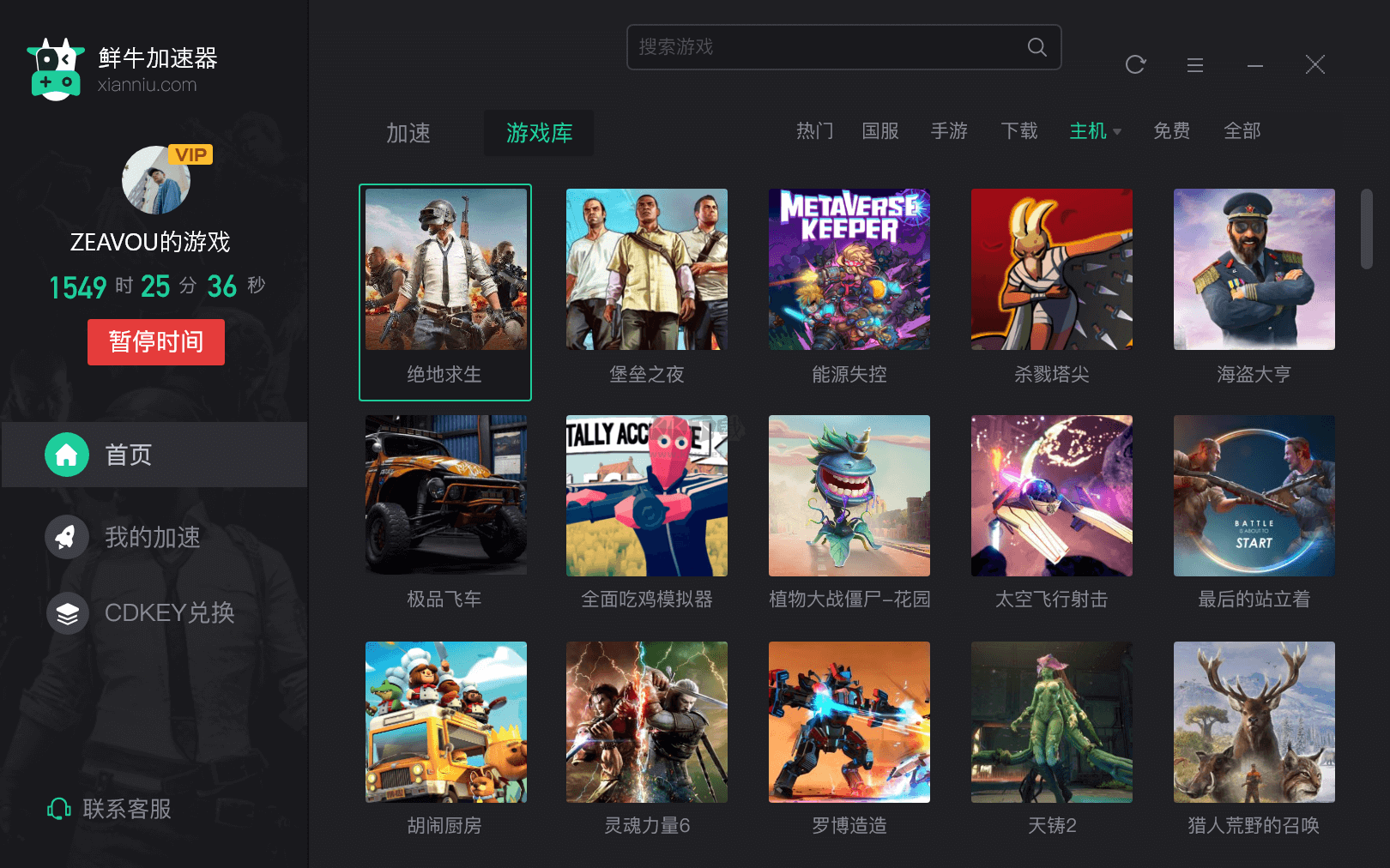Viewport: 1390px width, 868px height.
Task: Click the 海盗大亨 game title text
Action: coord(1254,375)
